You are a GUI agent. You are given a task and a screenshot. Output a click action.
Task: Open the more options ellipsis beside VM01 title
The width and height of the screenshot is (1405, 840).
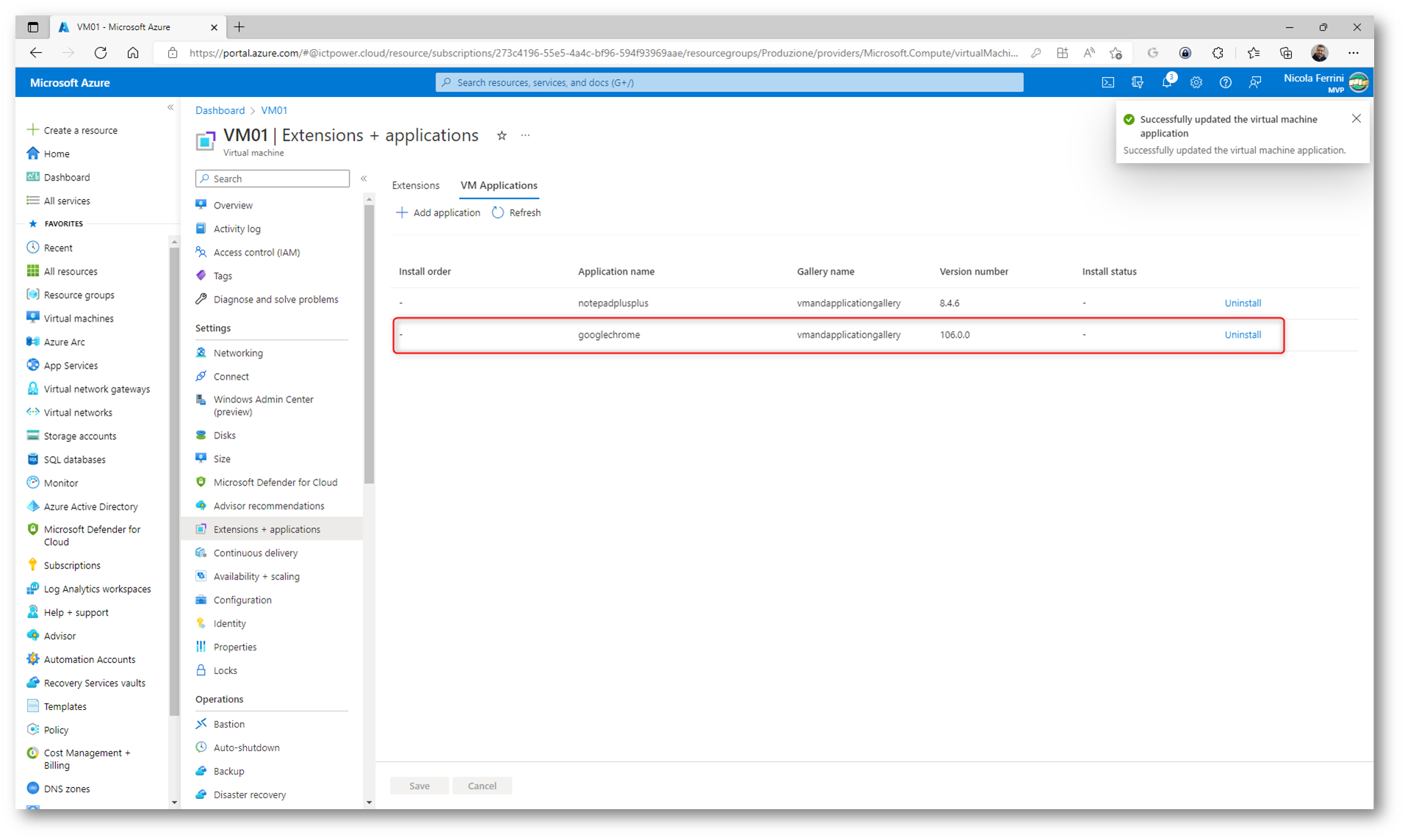point(525,136)
